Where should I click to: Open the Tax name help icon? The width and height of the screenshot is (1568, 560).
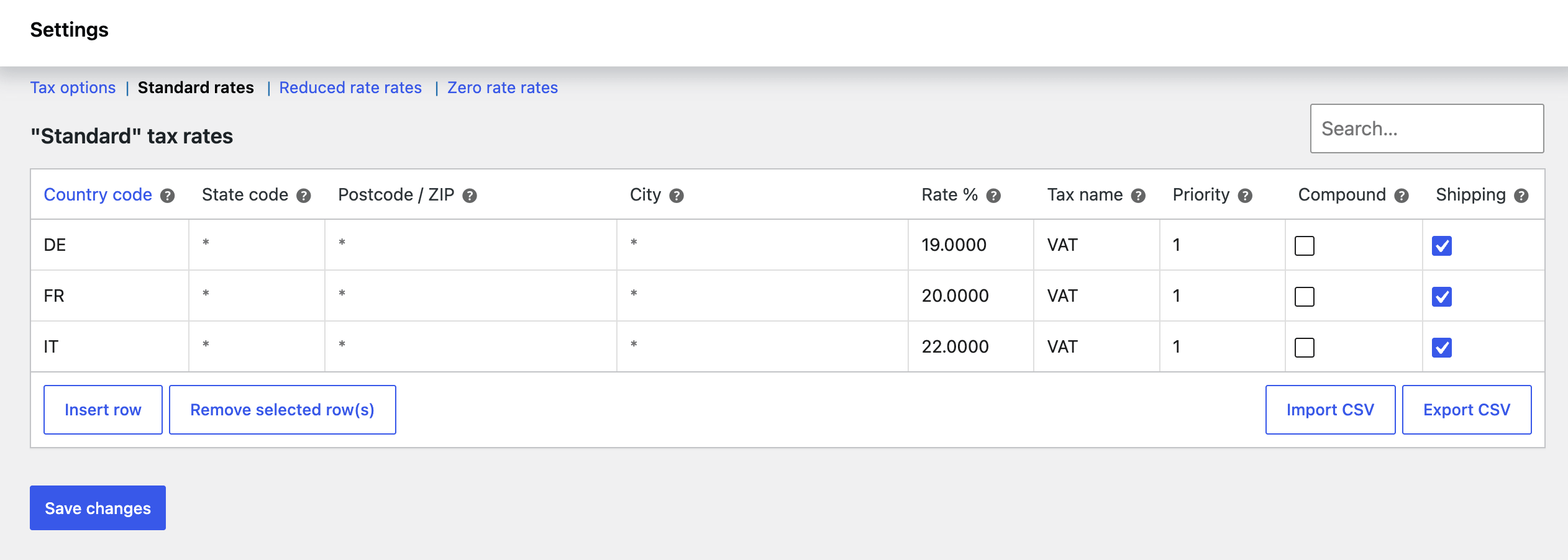tap(1138, 196)
